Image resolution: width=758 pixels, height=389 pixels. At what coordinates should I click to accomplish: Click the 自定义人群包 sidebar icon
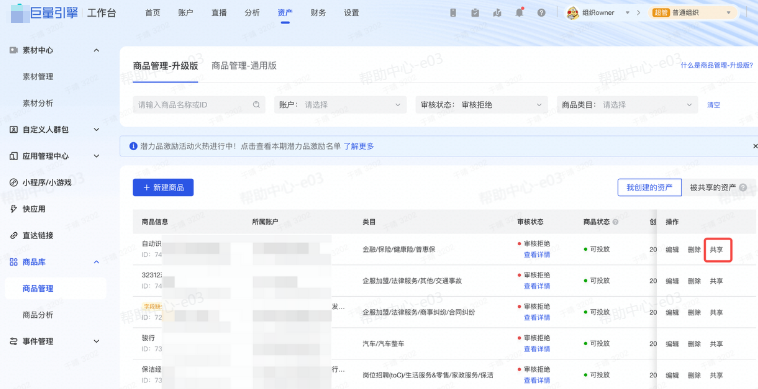click(14, 130)
